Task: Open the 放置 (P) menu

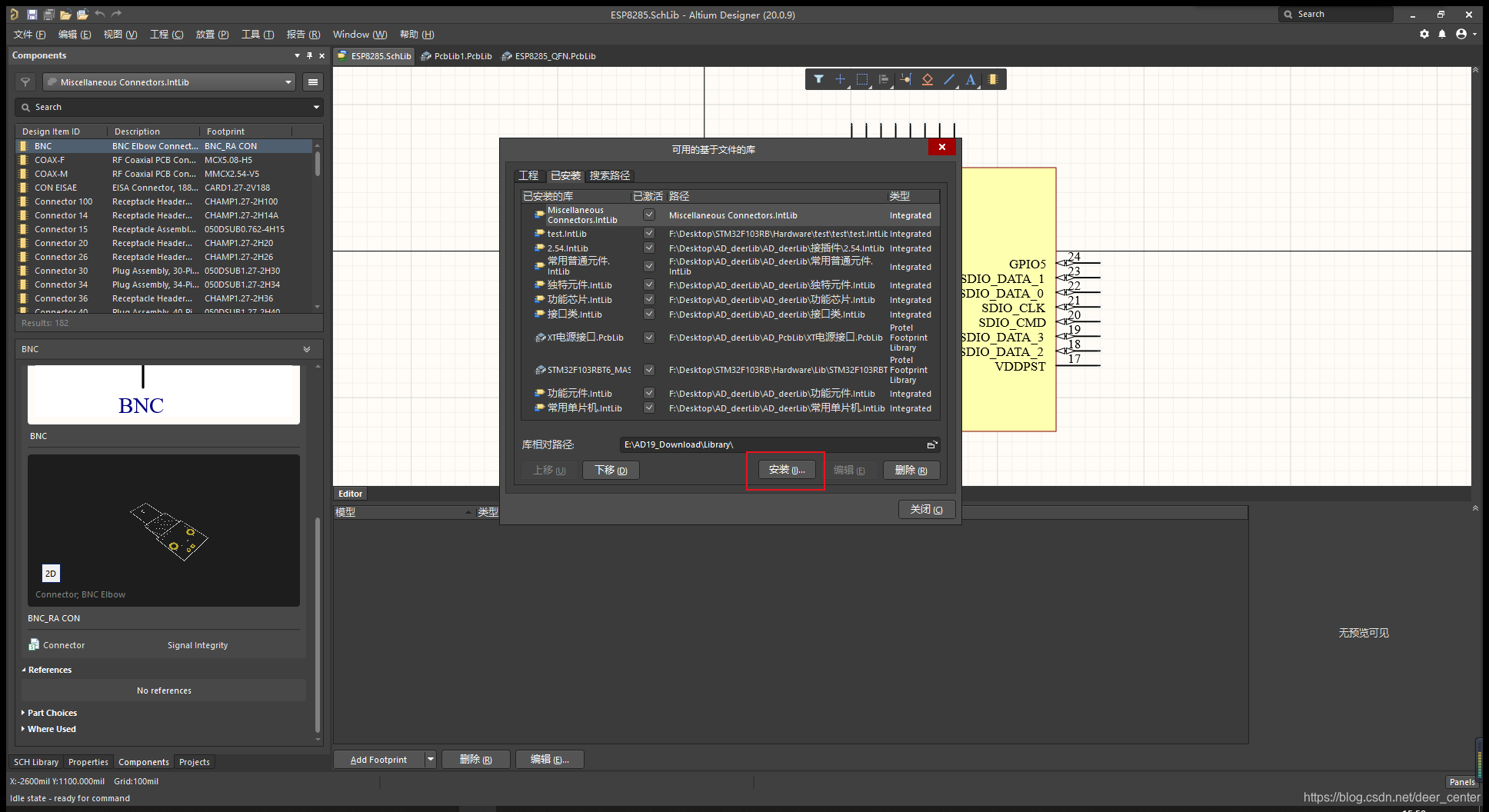Action: click(212, 35)
